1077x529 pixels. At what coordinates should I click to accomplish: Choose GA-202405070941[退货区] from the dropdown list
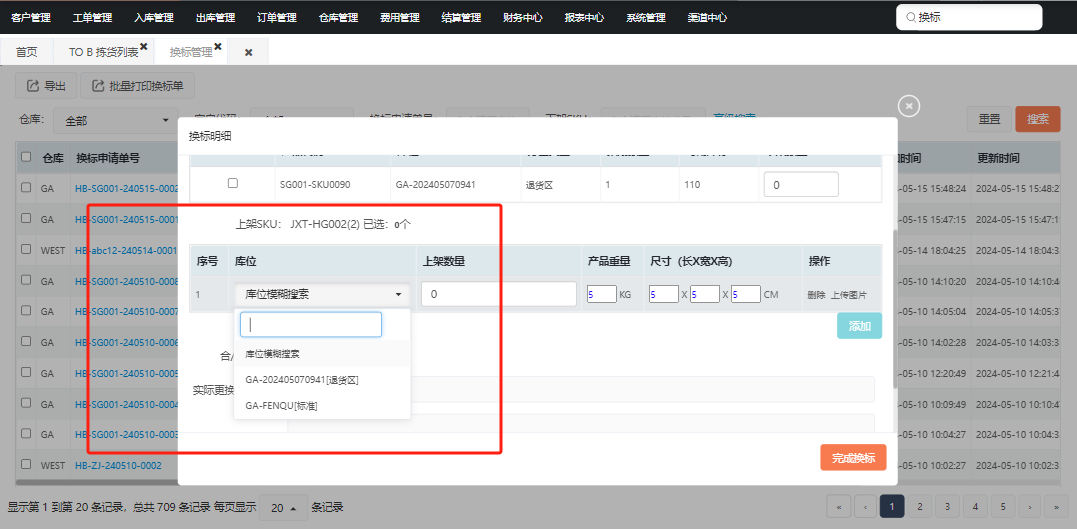click(x=322, y=380)
